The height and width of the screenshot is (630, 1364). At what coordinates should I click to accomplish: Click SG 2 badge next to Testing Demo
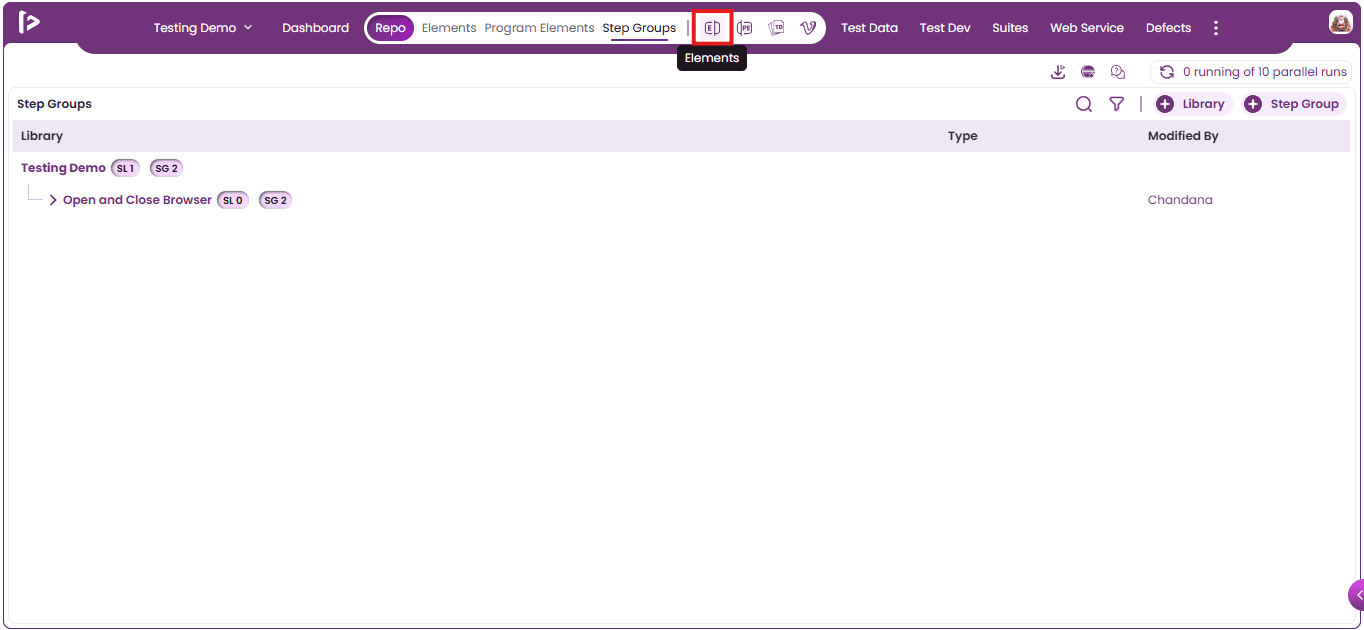tap(166, 168)
